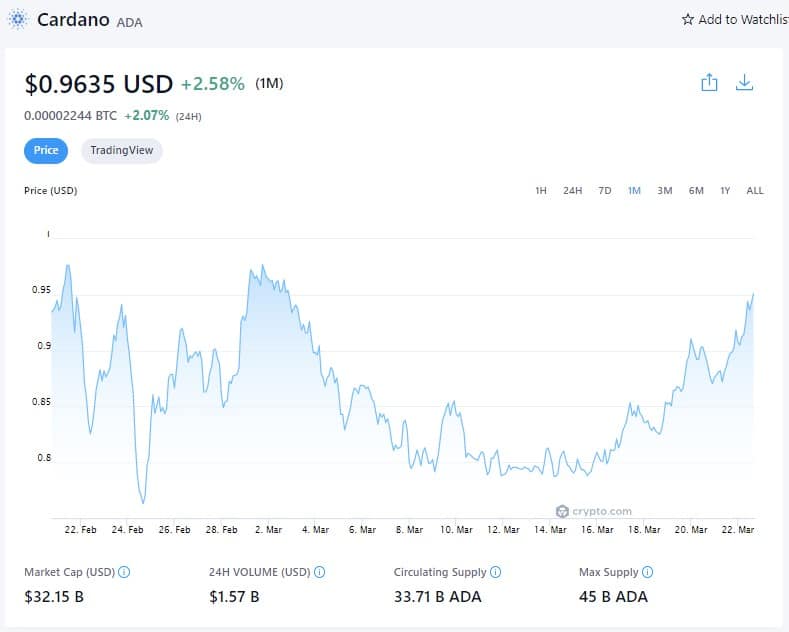Click the Add to Watchlist star icon

pyautogui.click(x=687, y=20)
